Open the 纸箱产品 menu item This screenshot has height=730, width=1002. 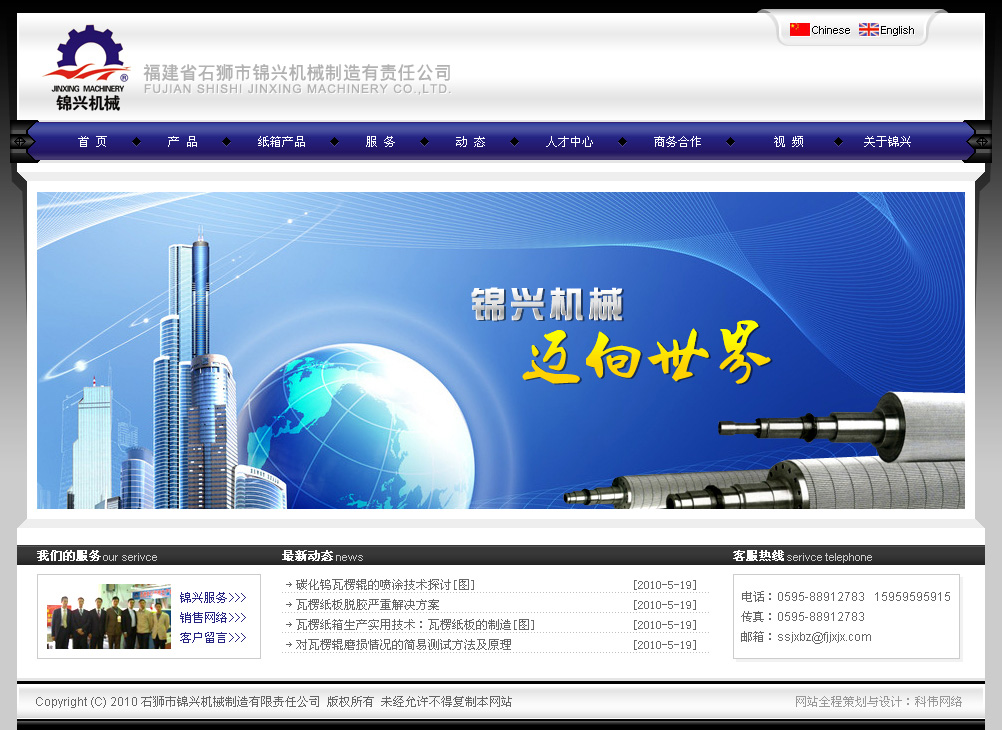281,142
